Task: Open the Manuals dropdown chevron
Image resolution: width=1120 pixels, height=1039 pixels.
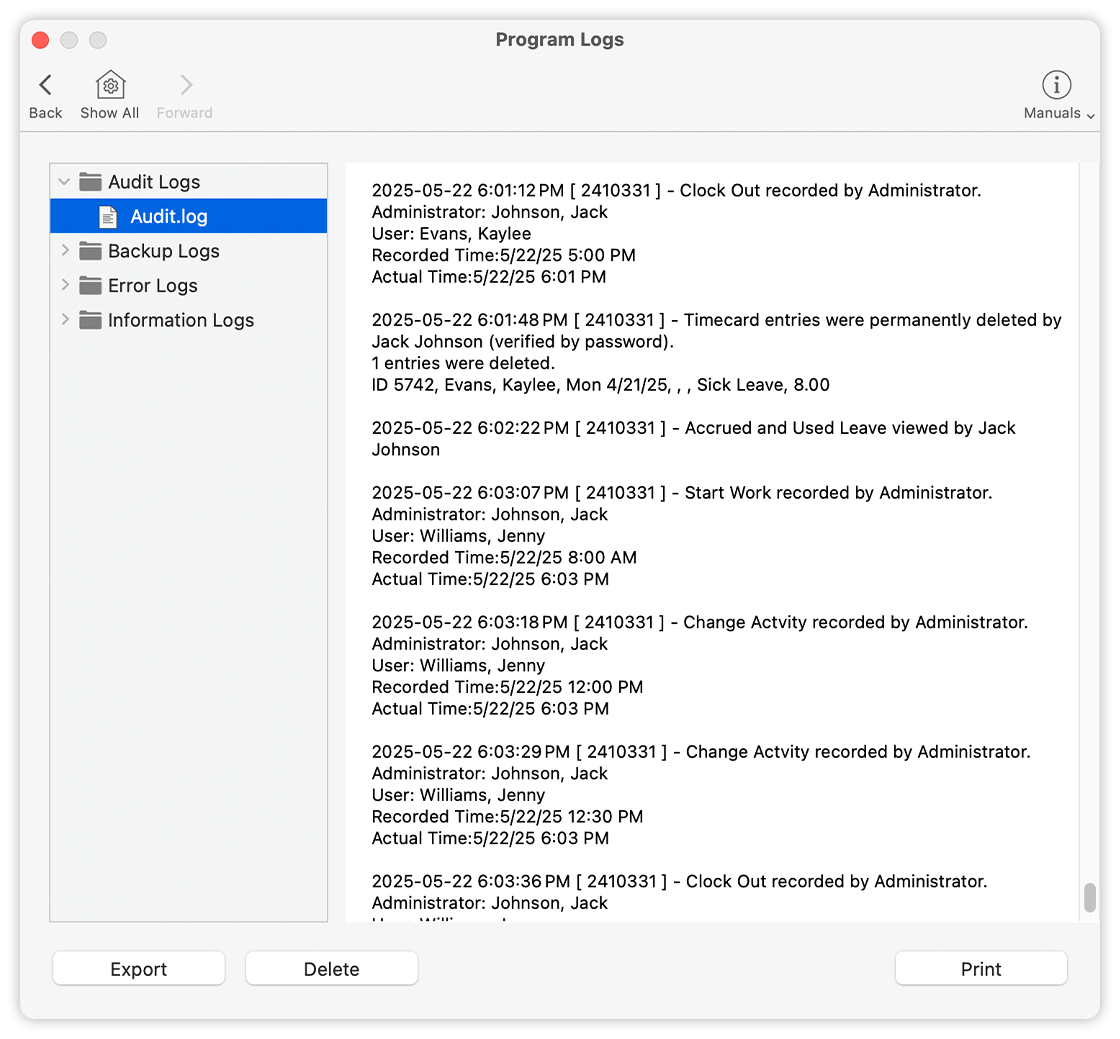Action: 1090,115
